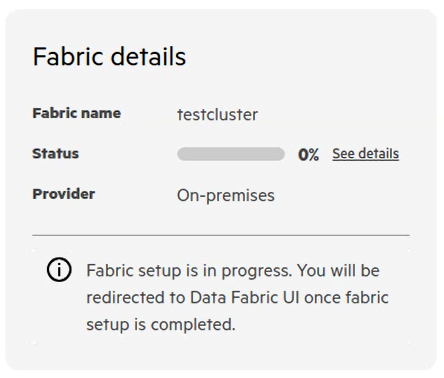Select the 0% progress percentage
This screenshot has width=444, height=378.
[x=308, y=155]
